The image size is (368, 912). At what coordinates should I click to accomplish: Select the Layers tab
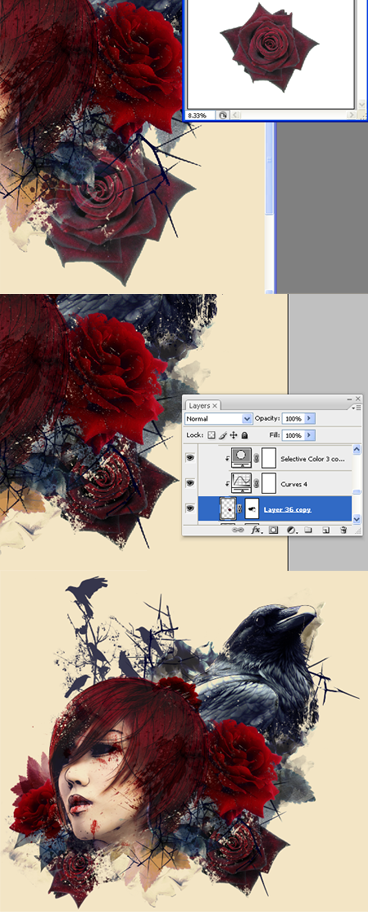[x=199, y=405]
